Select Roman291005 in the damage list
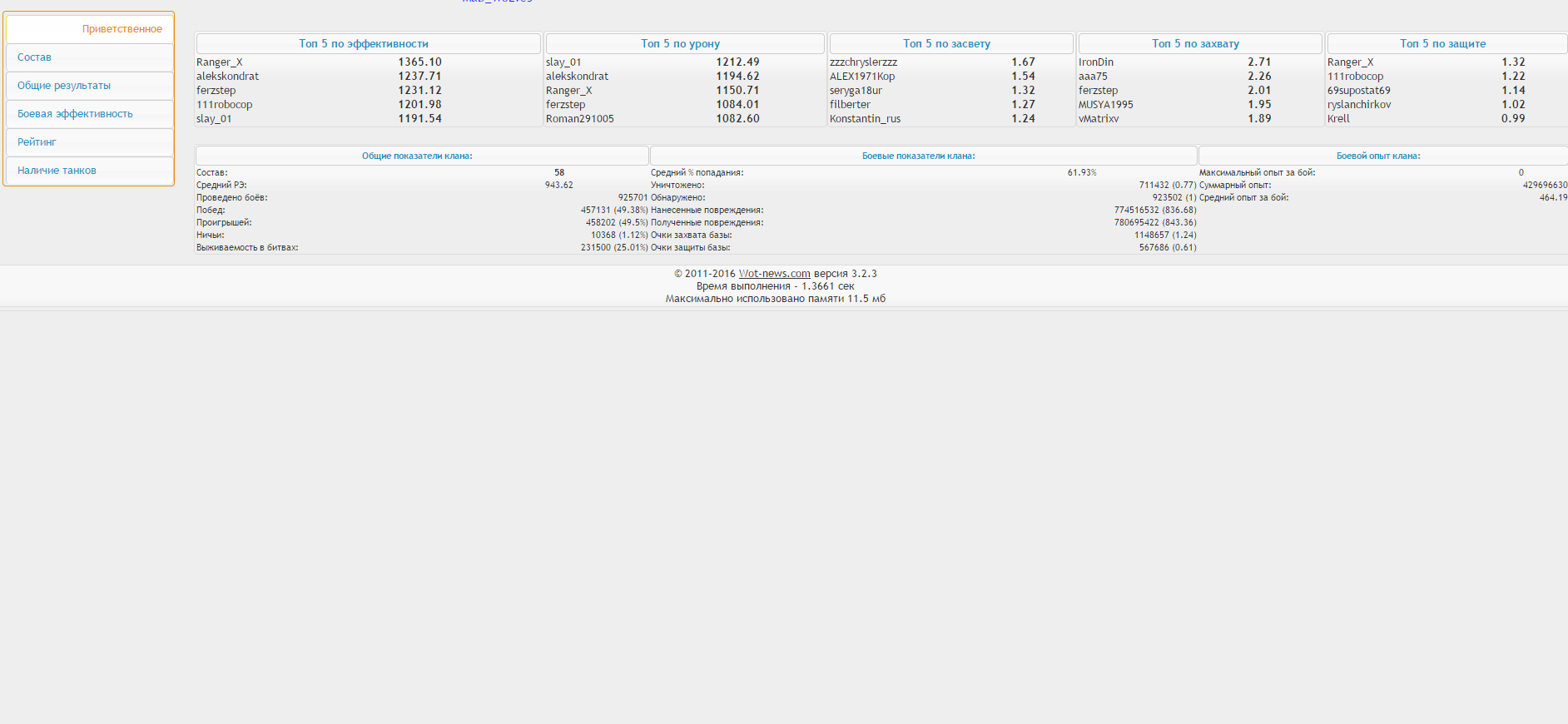1568x724 pixels. click(x=580, y=119)
